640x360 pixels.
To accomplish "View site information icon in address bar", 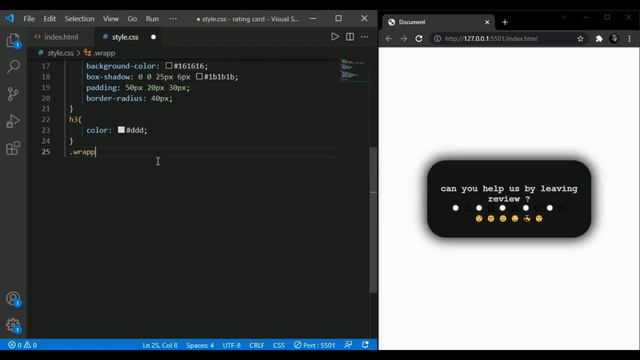I will [x=438, y=39].
